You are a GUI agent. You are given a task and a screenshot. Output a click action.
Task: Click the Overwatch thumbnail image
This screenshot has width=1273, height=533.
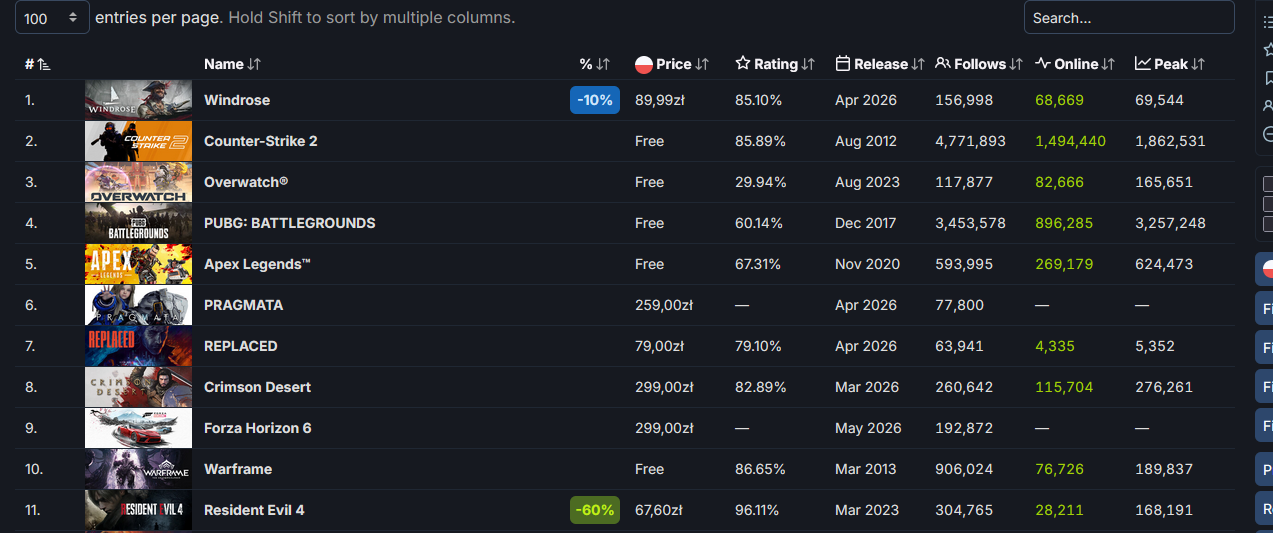(138, 182)
